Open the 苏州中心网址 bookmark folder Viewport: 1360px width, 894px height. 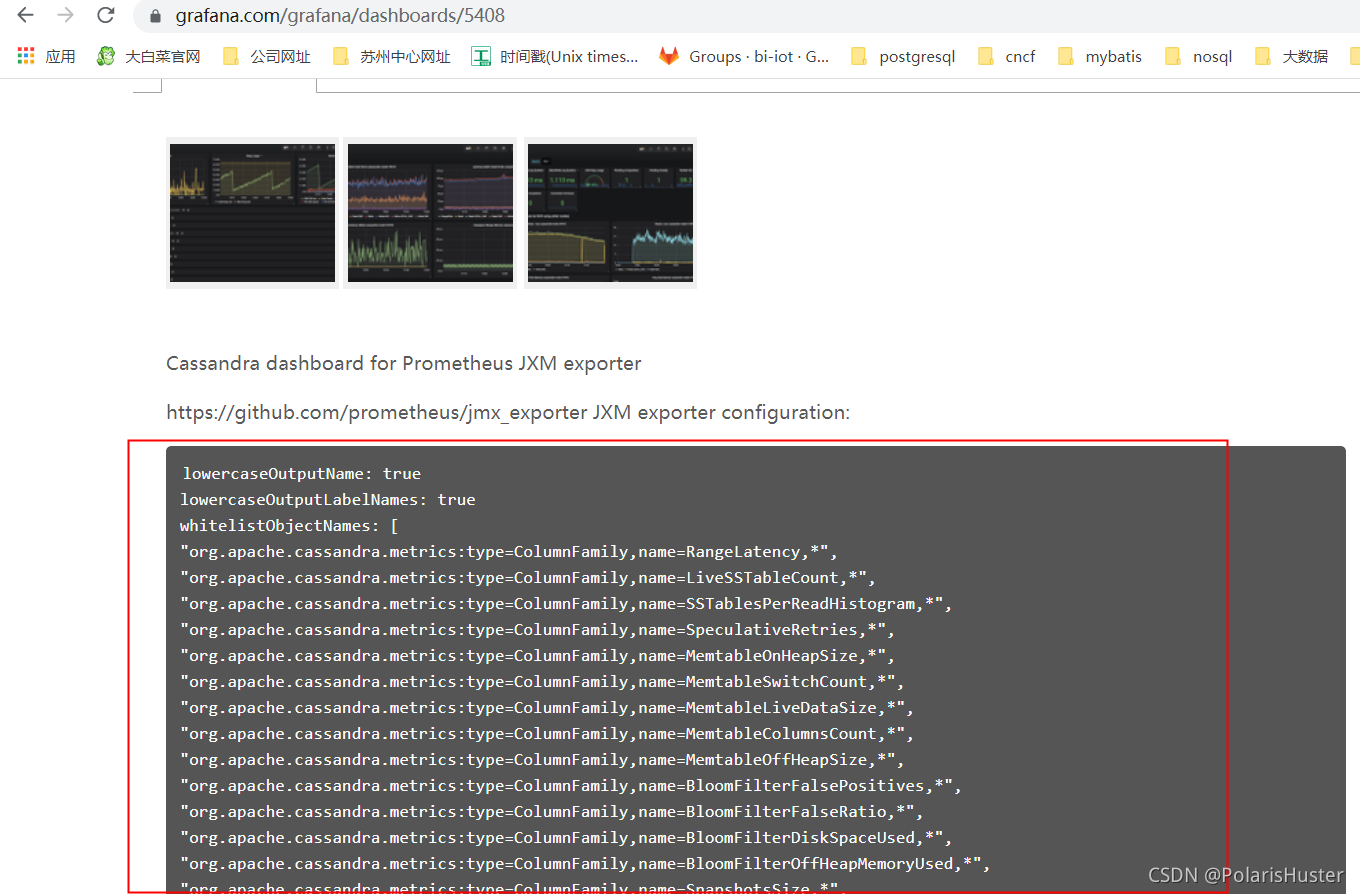[391, 57]
